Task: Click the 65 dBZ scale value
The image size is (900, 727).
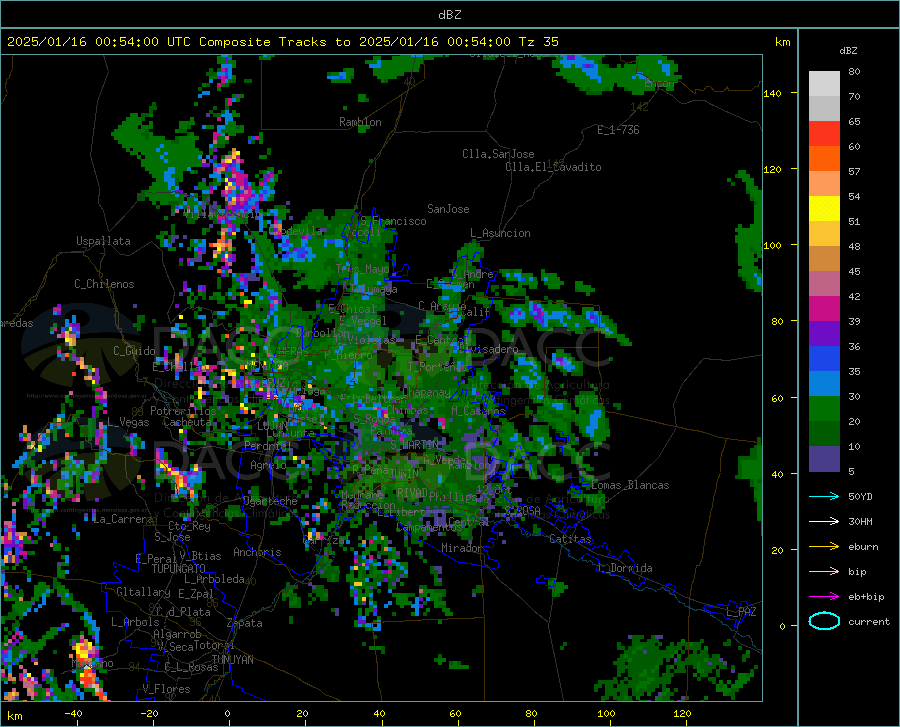Action: click(x=854, y=122)
